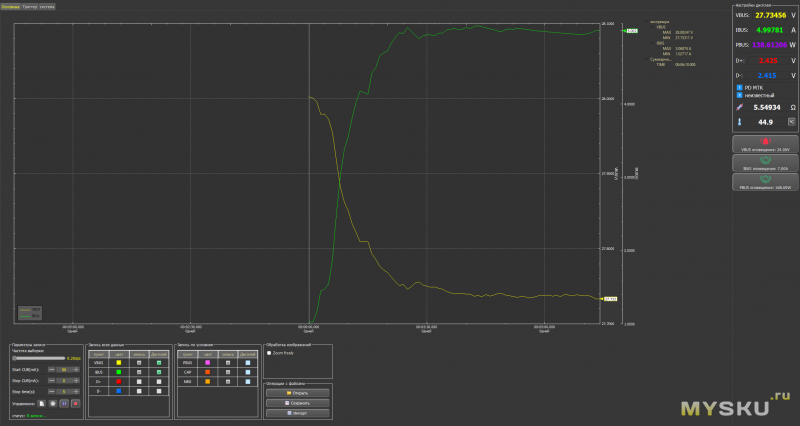
Task: Click the new file recording control icon
Action: coord(41,404)
